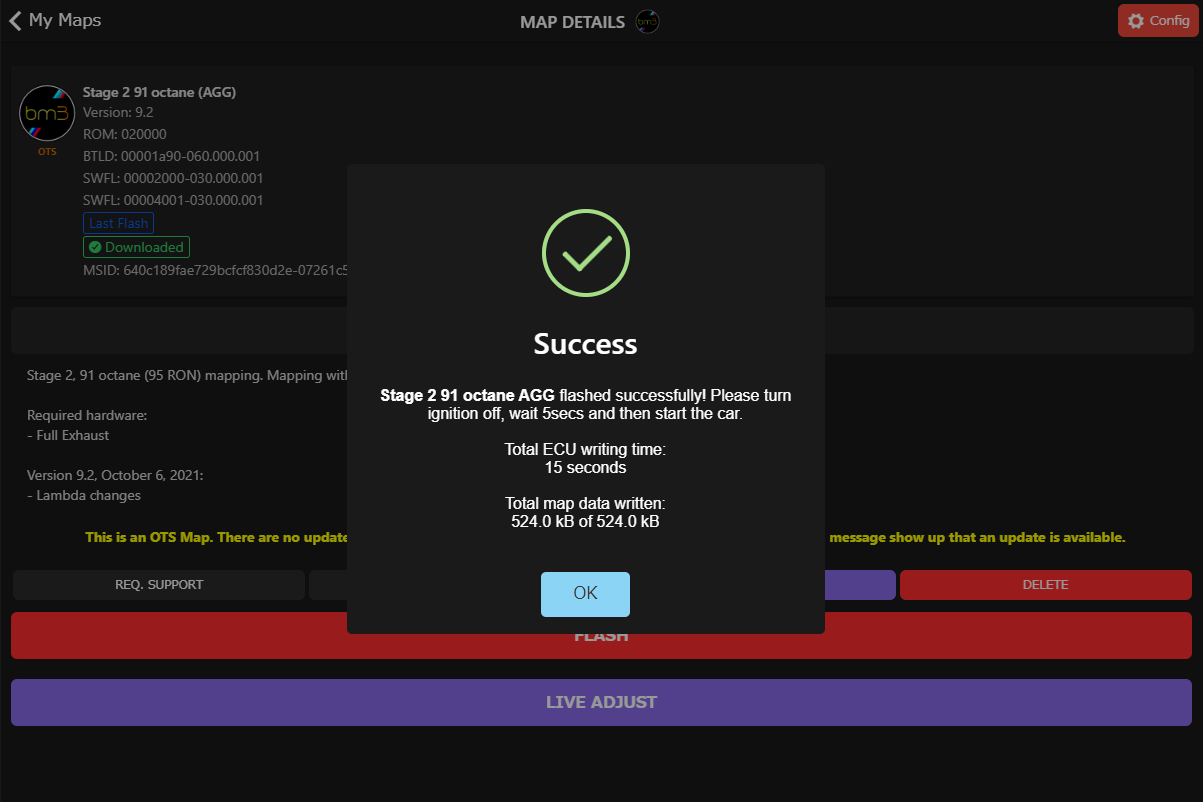Click the '- Lambda changes' changelog line
Viewport: 1203px width, 802px height.
[84, 495]
